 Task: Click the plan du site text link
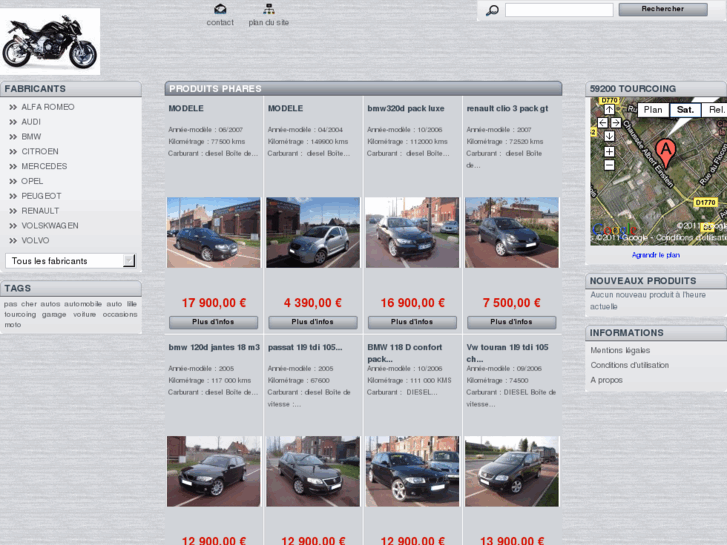269,23
